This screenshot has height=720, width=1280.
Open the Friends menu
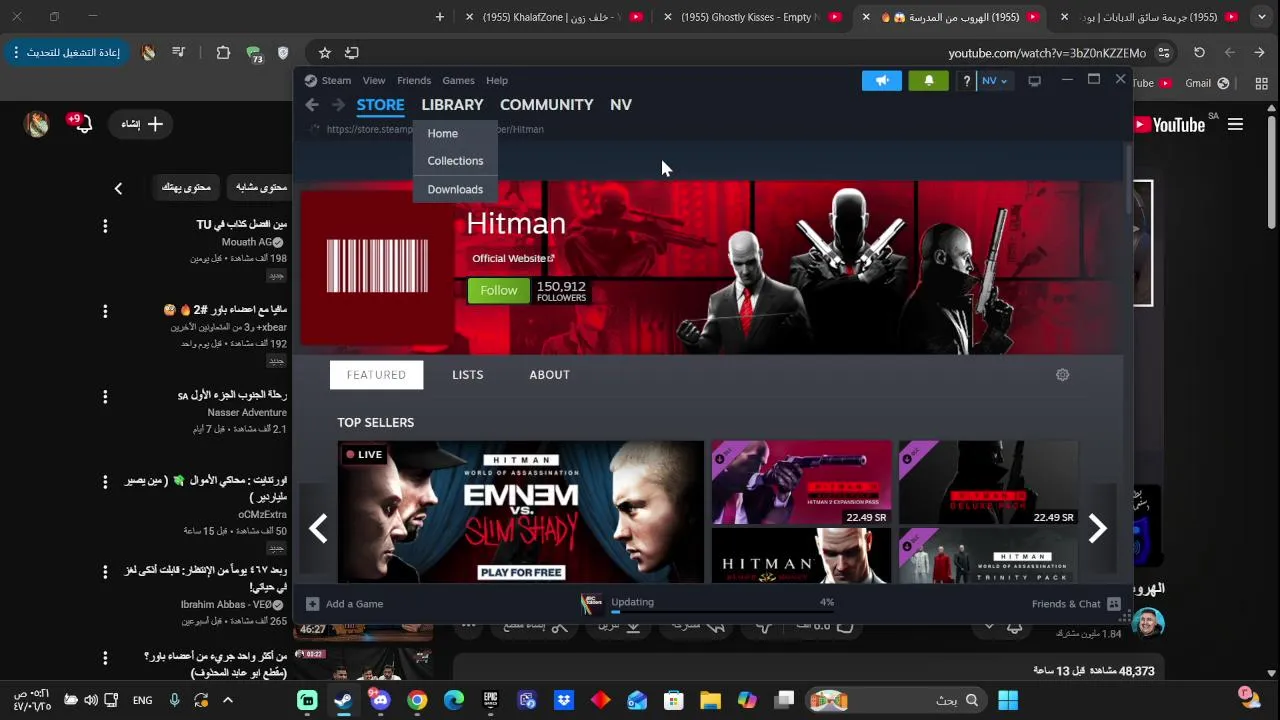414,81
